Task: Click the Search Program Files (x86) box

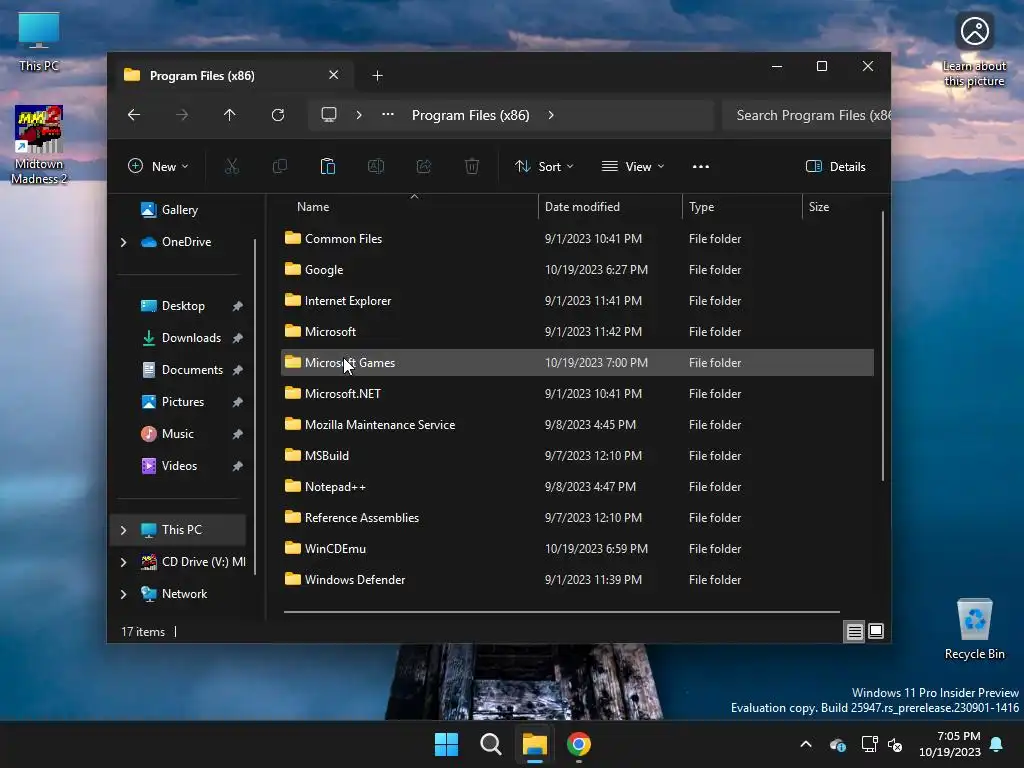Action: coord(807,115)
